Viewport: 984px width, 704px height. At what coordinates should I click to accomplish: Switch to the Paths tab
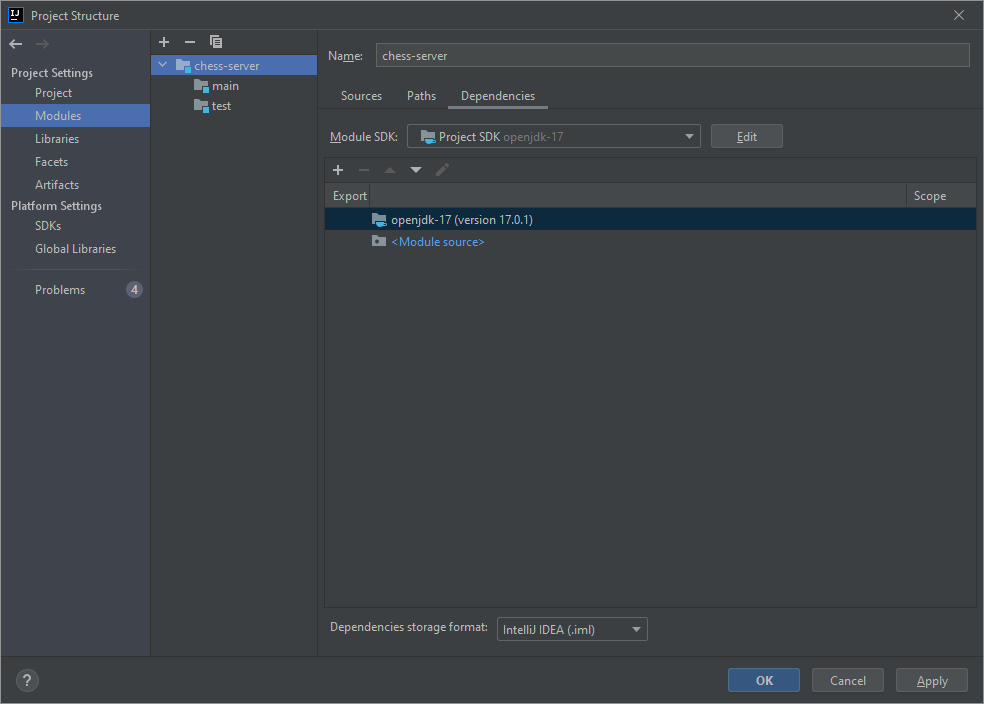pos(421,96)
